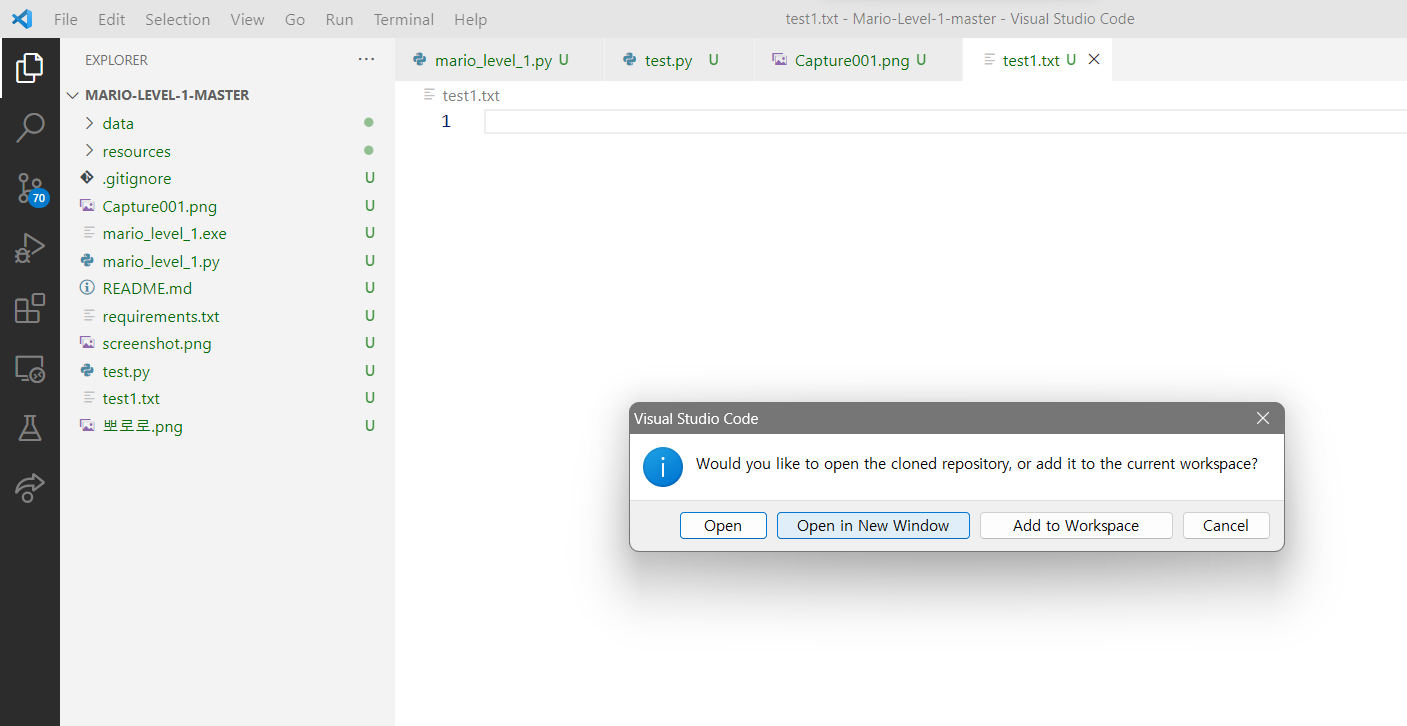Image resolution: width=1407 pixels, height=726 pixels.
Task: Click line number 1 in gutter
Action: tap(446, 122)
